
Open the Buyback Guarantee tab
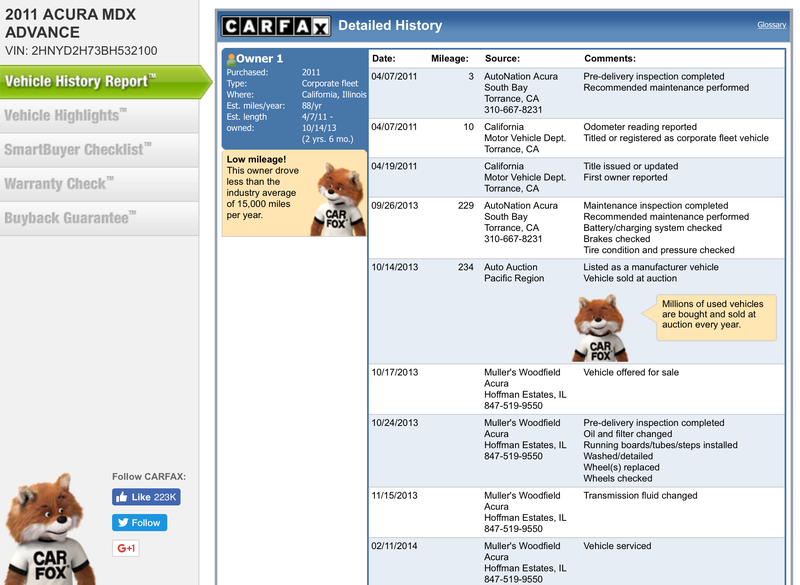tap(99, 218)
